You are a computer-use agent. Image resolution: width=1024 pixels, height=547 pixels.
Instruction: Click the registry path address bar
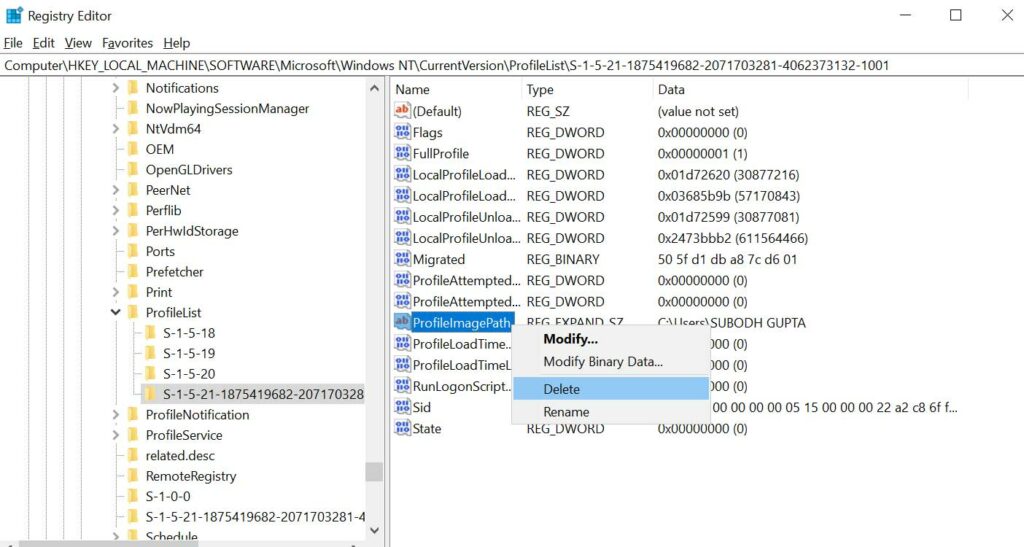(512, 65)
